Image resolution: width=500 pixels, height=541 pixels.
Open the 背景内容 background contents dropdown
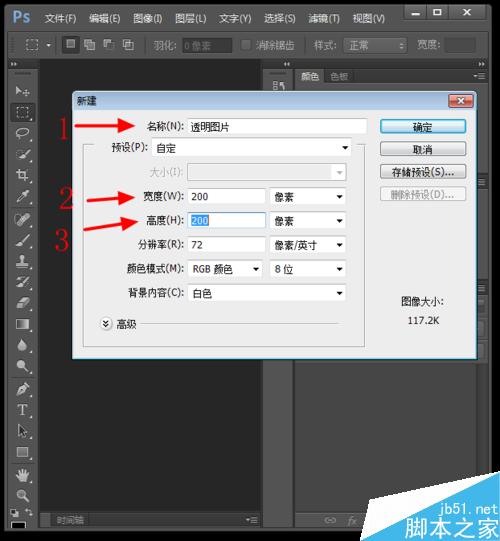pos(267,293)
